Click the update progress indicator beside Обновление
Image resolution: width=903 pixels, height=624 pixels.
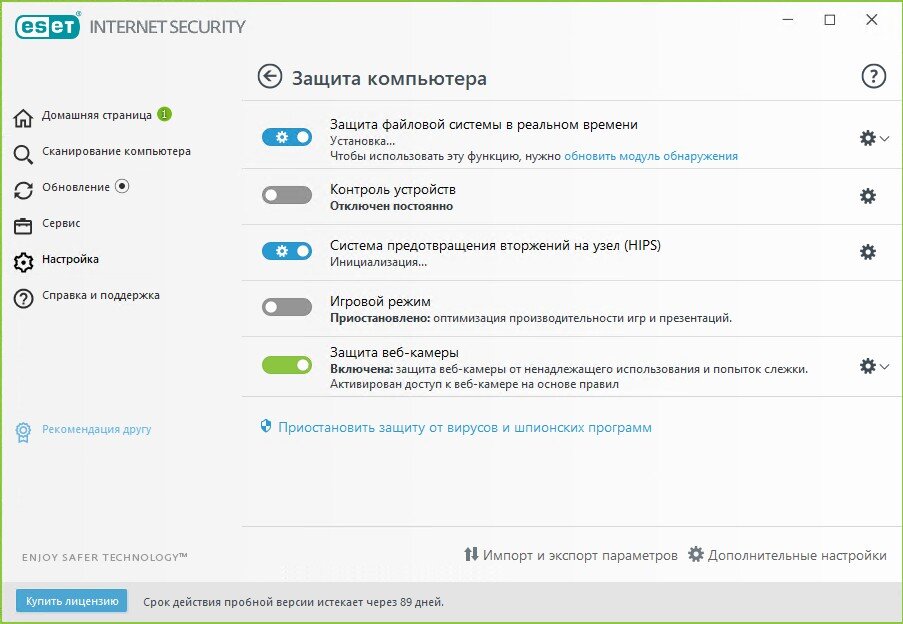click(122, 186)
